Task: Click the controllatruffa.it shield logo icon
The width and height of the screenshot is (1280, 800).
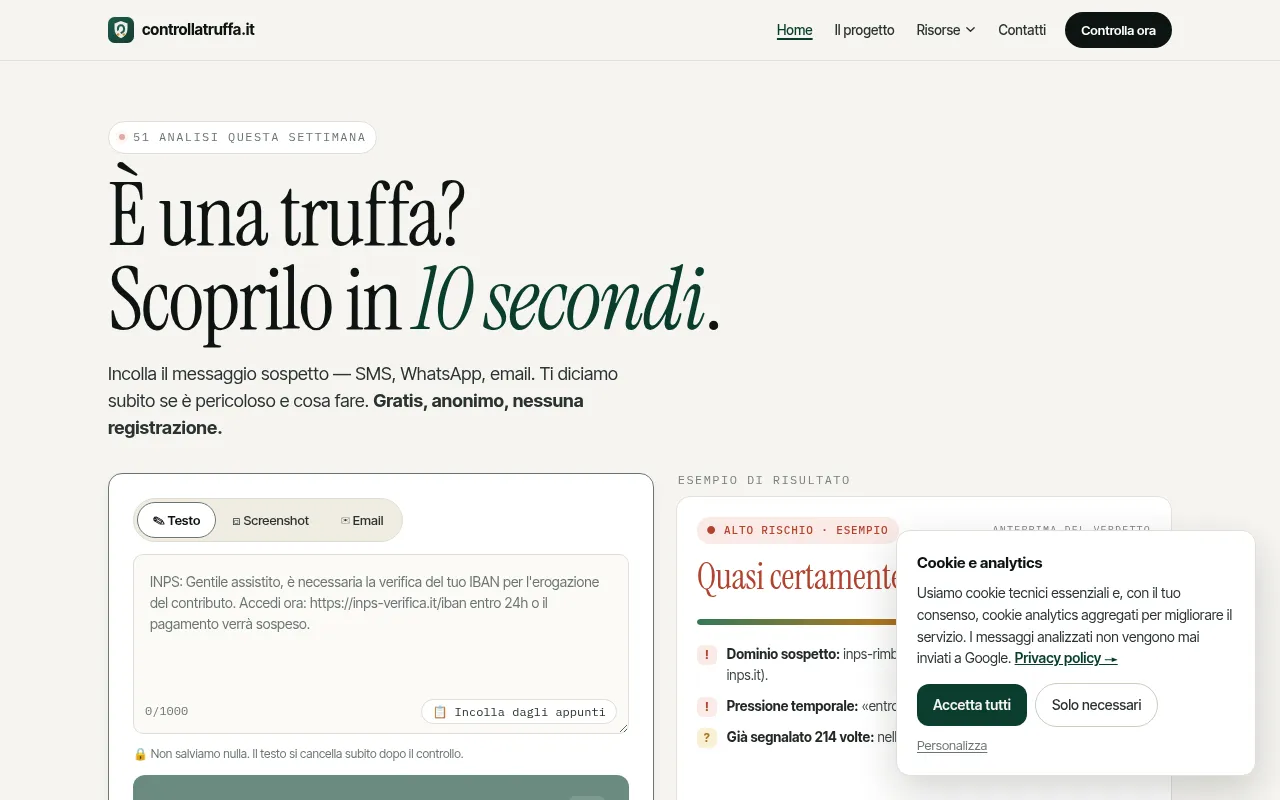Action: 121,30
